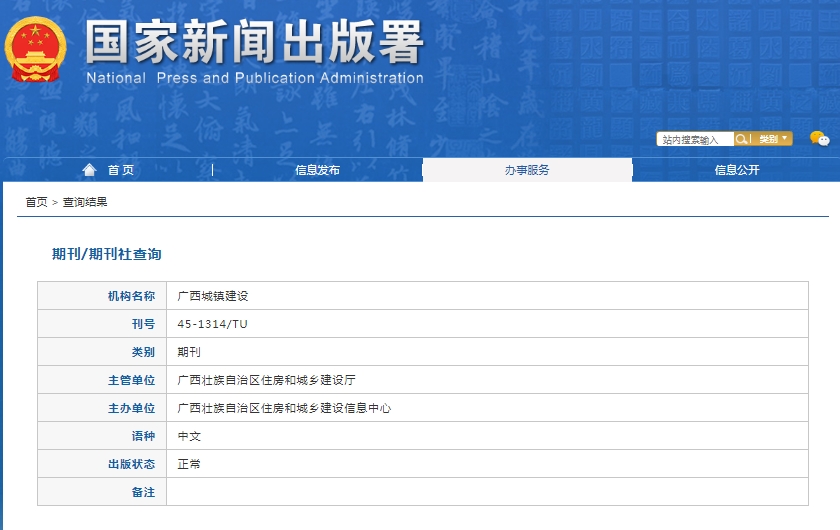Click the 国家新闻出版署 site title
Image resolution: width=840 pixels, height=530 pixels.
[x=255, y=42]
